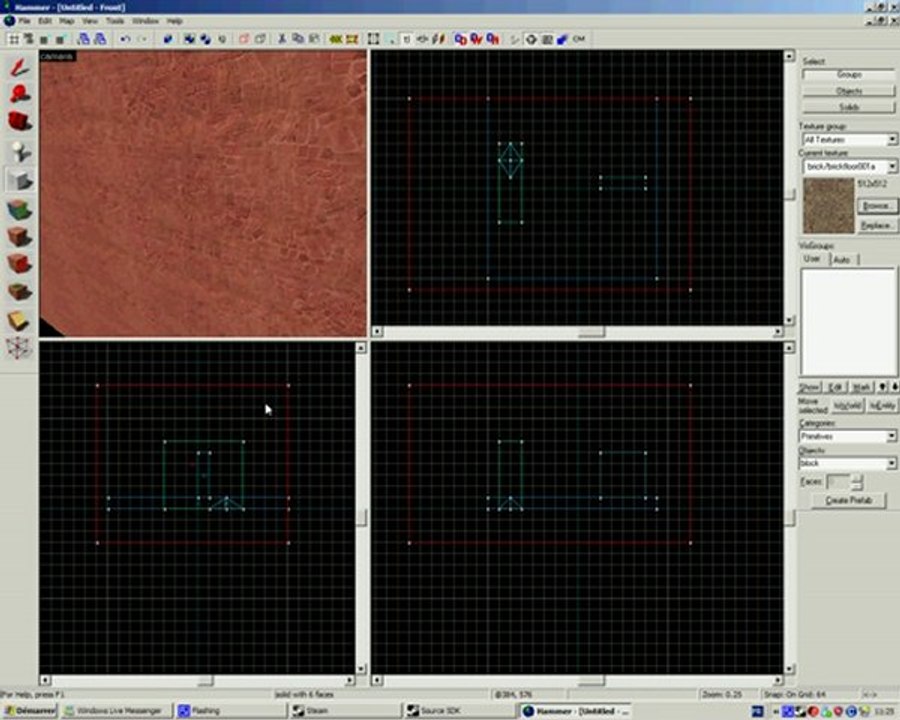Switch to the VisGroups User tab
This screenshot has width=900, height=720.
[x=812, y=259]
